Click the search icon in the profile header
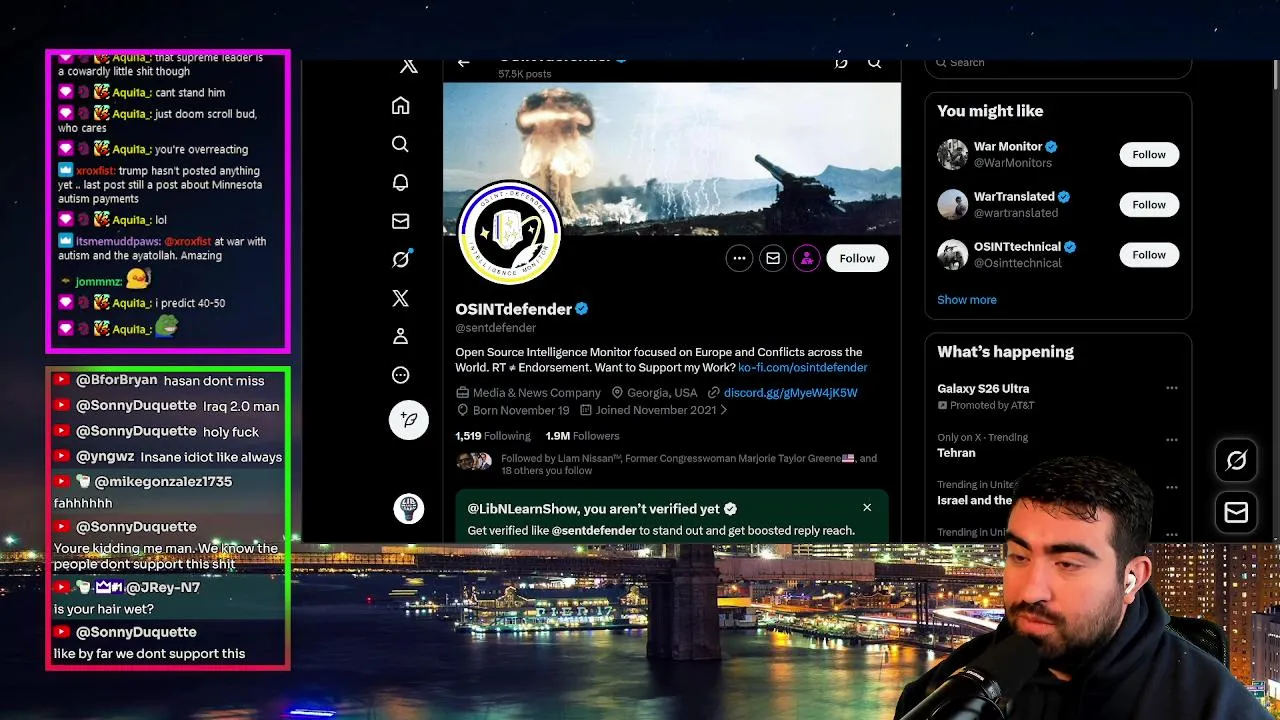 (874, 63)
